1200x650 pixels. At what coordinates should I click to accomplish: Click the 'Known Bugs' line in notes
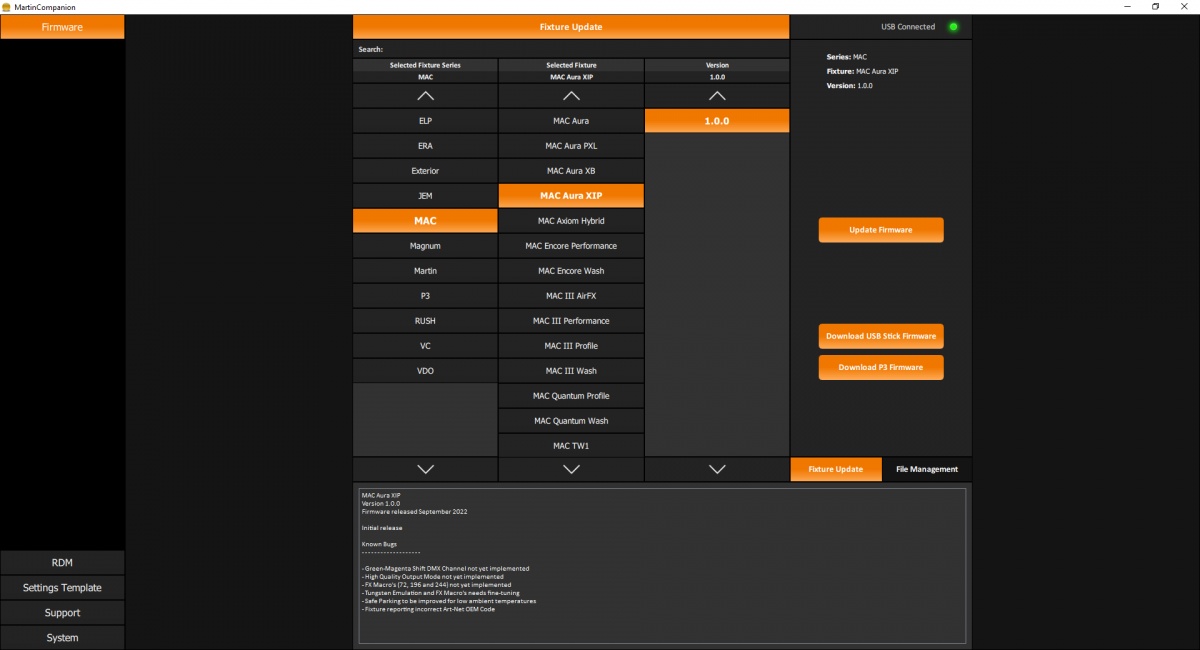(x=381, y=544)
